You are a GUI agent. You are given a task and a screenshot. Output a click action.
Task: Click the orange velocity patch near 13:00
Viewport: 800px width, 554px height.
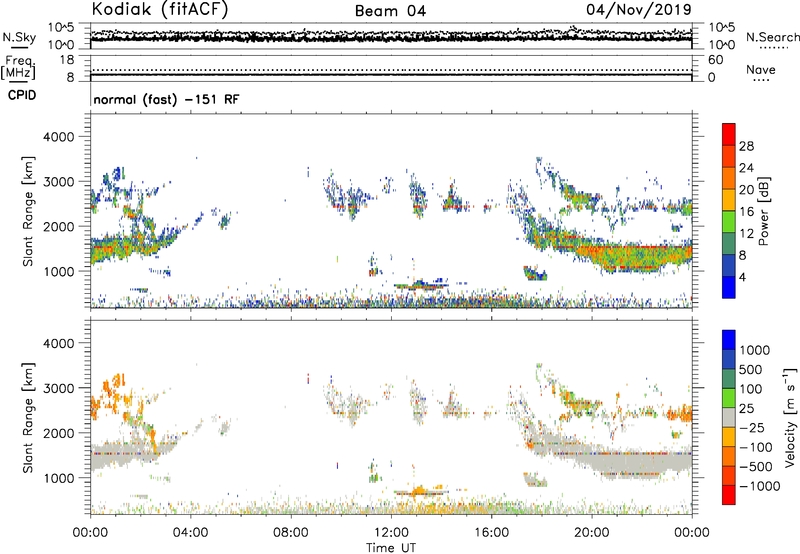click(x=421, y=492)
